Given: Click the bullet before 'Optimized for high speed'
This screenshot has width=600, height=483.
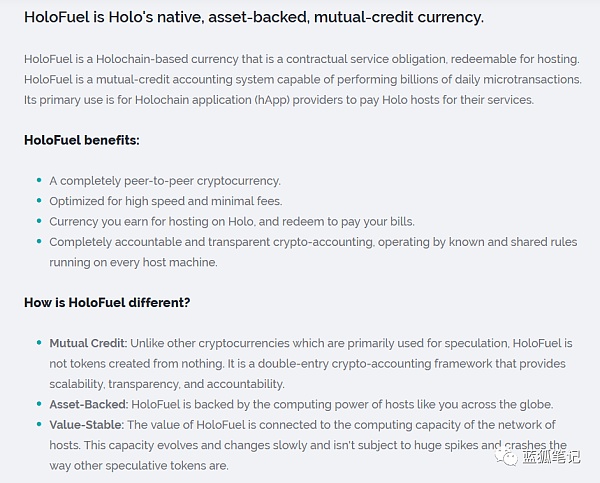Looking at the screenshot, I should pos(39,200).
